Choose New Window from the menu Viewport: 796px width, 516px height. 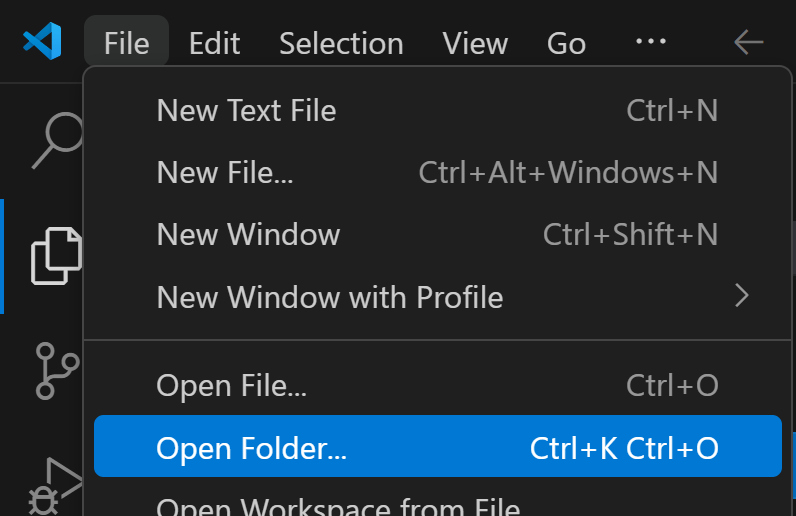coord(438,234)
